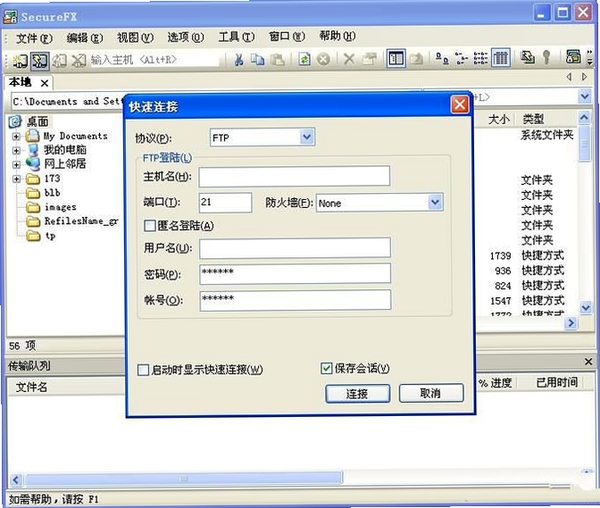Switch to details view icon
Screen dimensions: 600x508
tap(501, 58)
